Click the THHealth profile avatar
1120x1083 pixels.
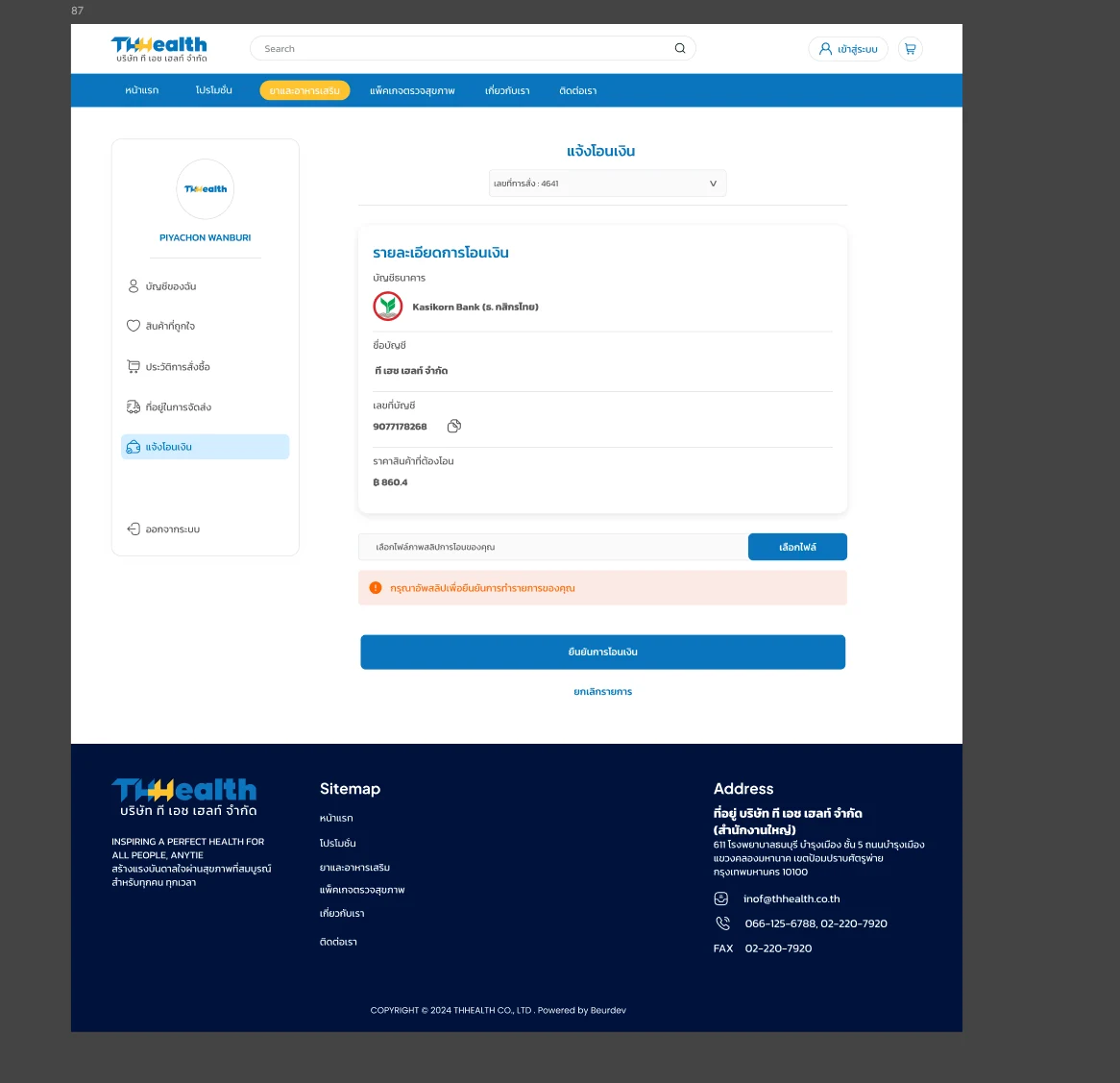pos(205,189)
